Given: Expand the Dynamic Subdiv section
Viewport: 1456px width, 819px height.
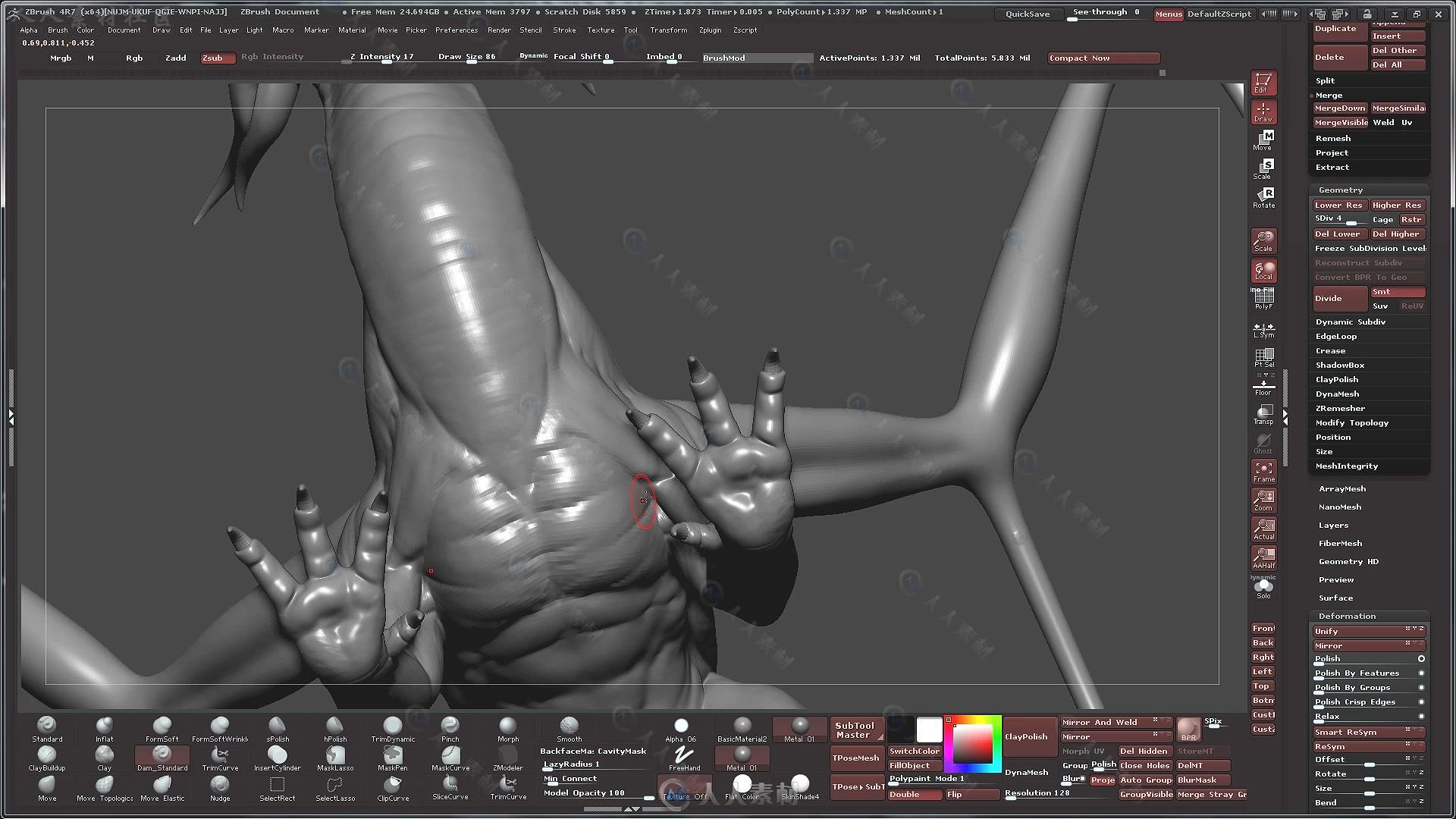Looking at the screenshot, I should click(x=1350, y=322).
